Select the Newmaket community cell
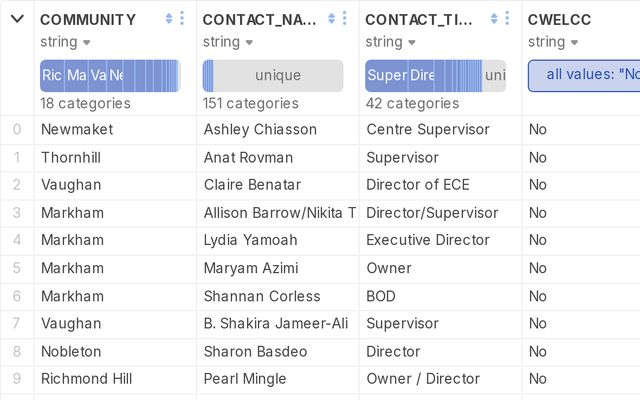 [x=77, y=129]
